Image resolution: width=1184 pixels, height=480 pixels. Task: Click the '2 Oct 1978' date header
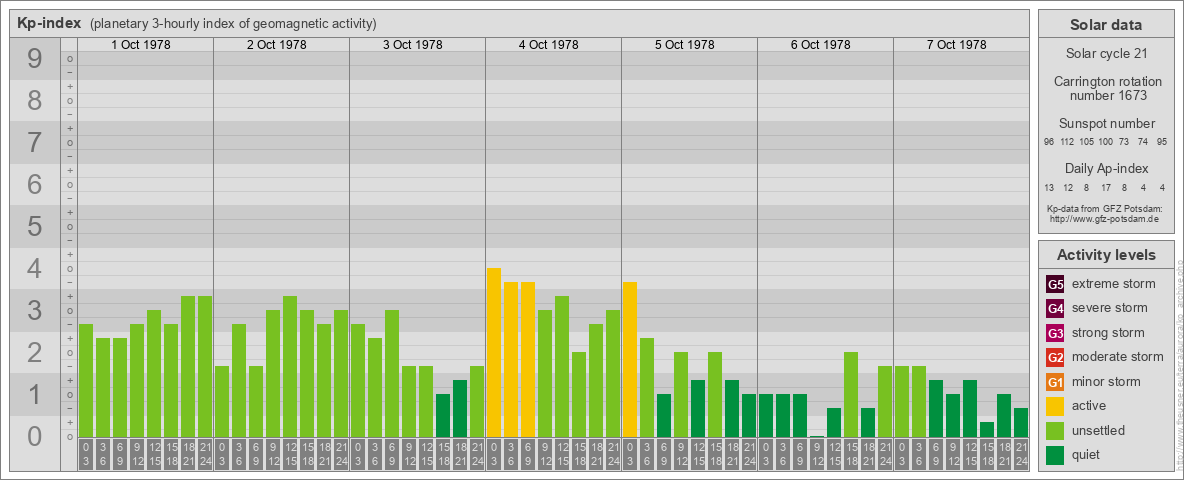pyautogui.click(x=276, y=45)
